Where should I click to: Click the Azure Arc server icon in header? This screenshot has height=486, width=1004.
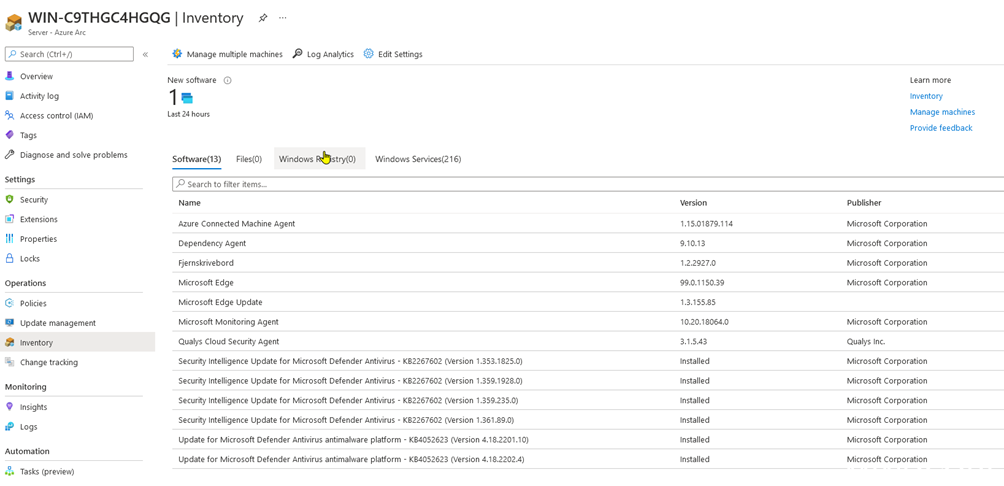13,24
